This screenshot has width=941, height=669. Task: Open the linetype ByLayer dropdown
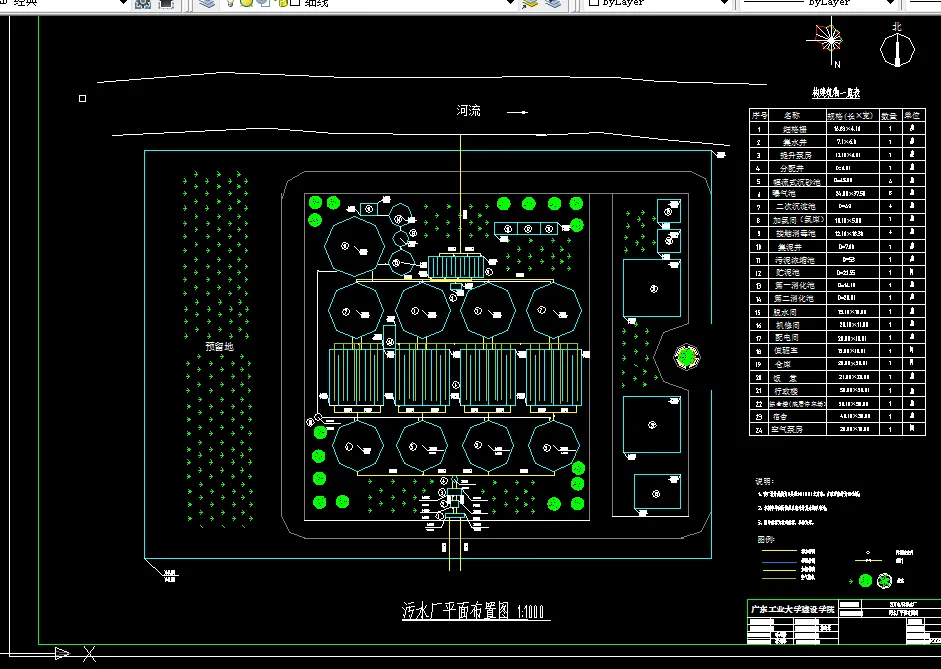pyautogui.click(x=890, y=3)
